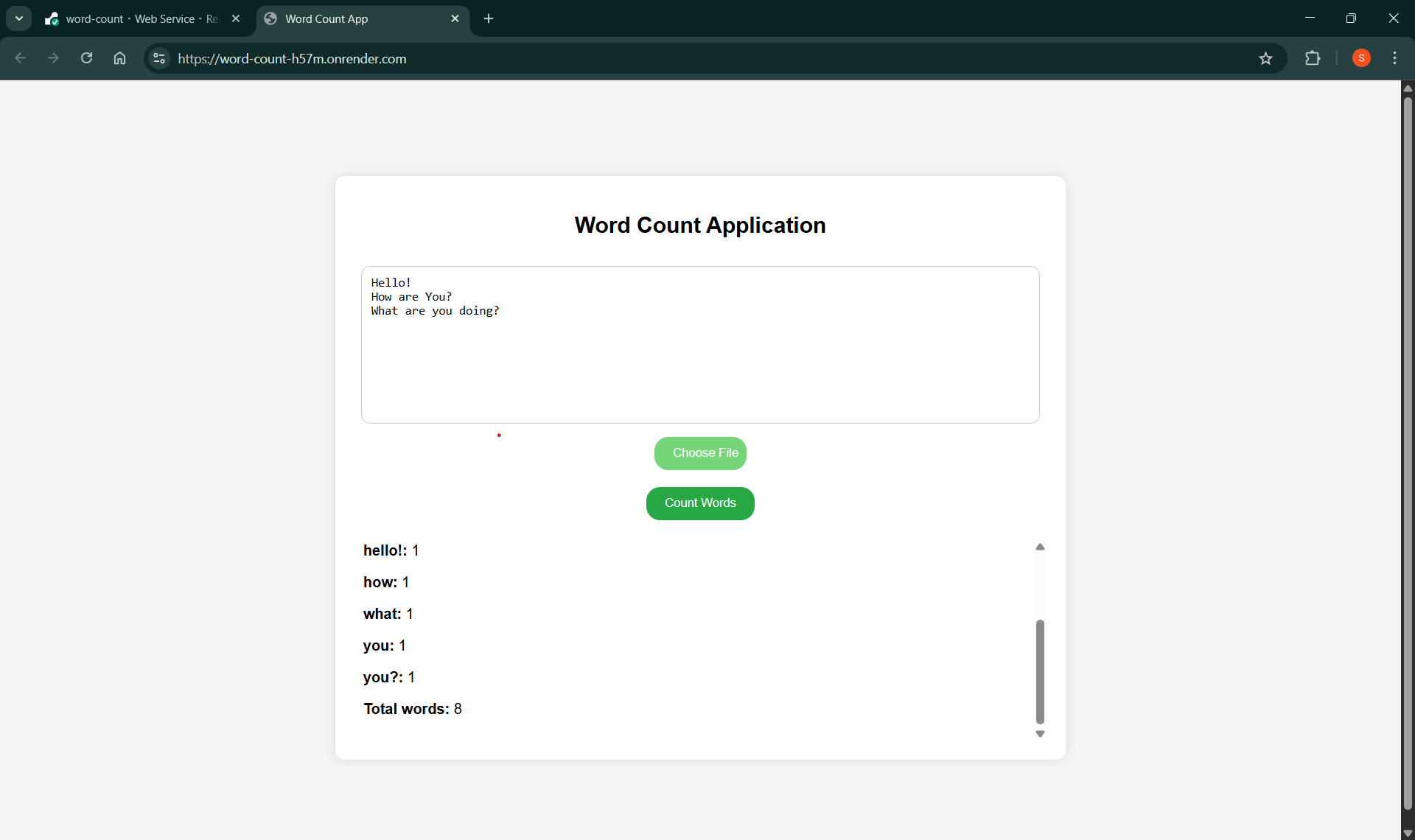The width and height of the screenshot is (1415, 840).
Task: Bookmark this page with the star icon
Action: click(x=1265, y=58)
